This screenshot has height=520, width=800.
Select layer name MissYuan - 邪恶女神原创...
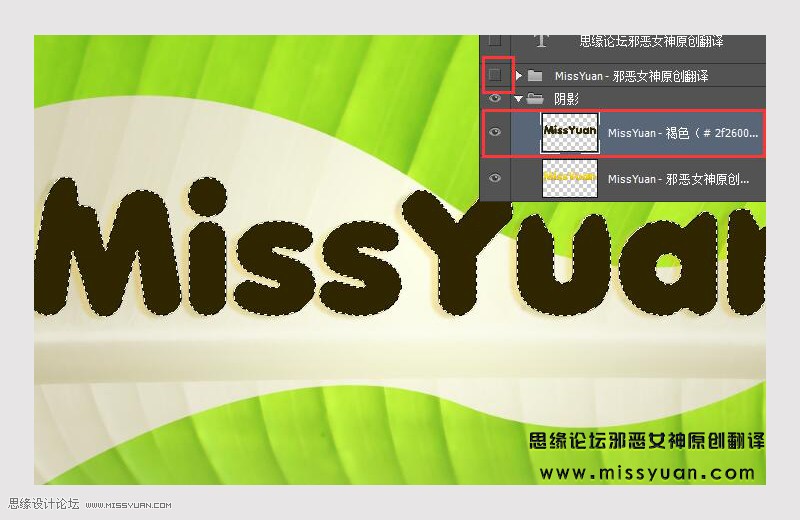coord(678,179)
